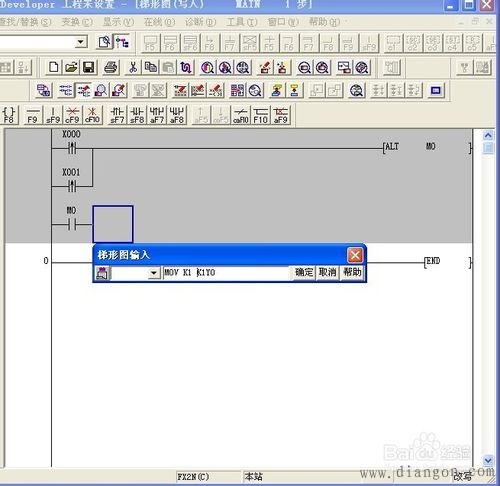Image resolution: width=500 pixels, height=486 pixels.
Task: Click the Statement edit icon
Action: [198, 90]
